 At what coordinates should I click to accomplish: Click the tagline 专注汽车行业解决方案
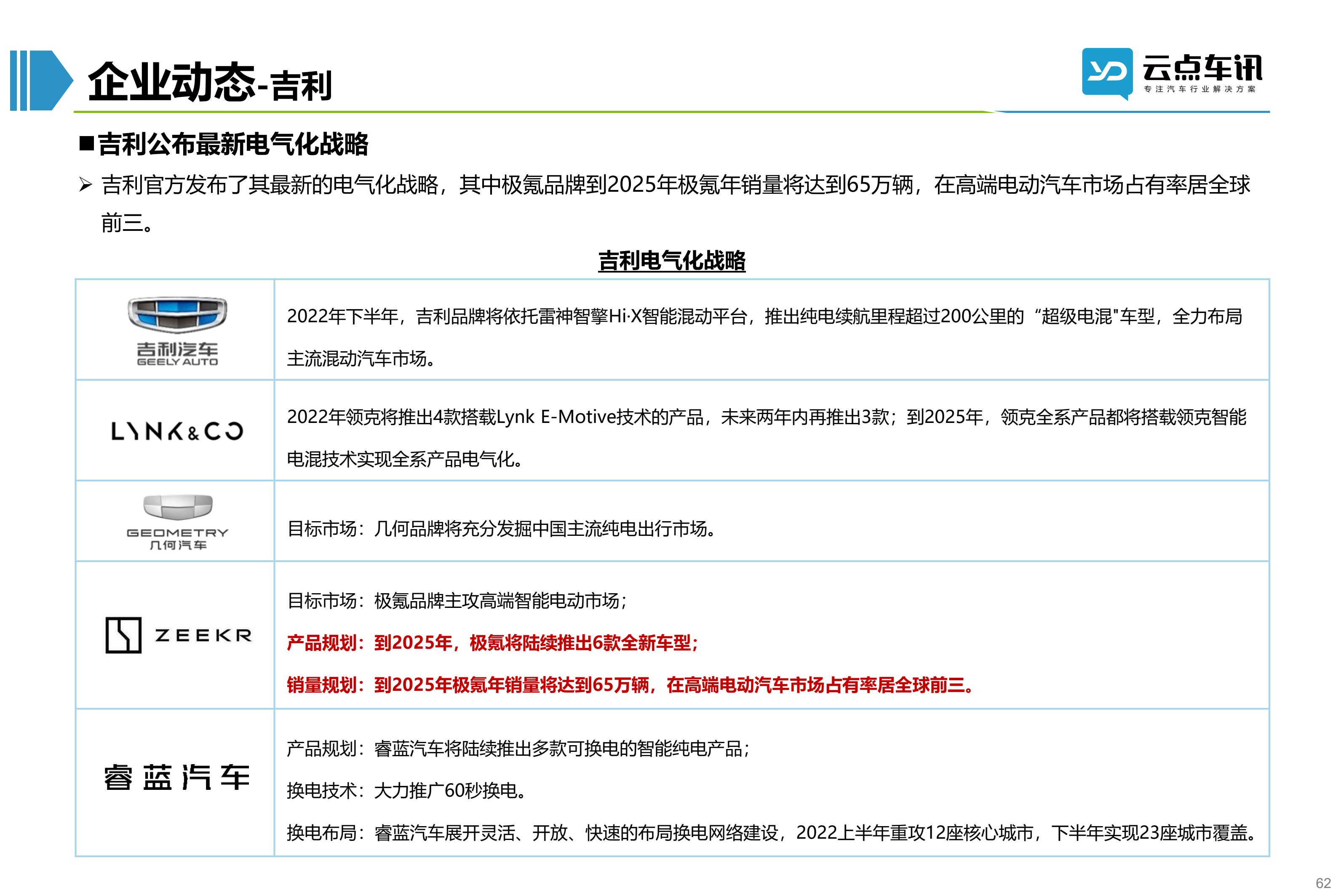tap(1200, 89)
